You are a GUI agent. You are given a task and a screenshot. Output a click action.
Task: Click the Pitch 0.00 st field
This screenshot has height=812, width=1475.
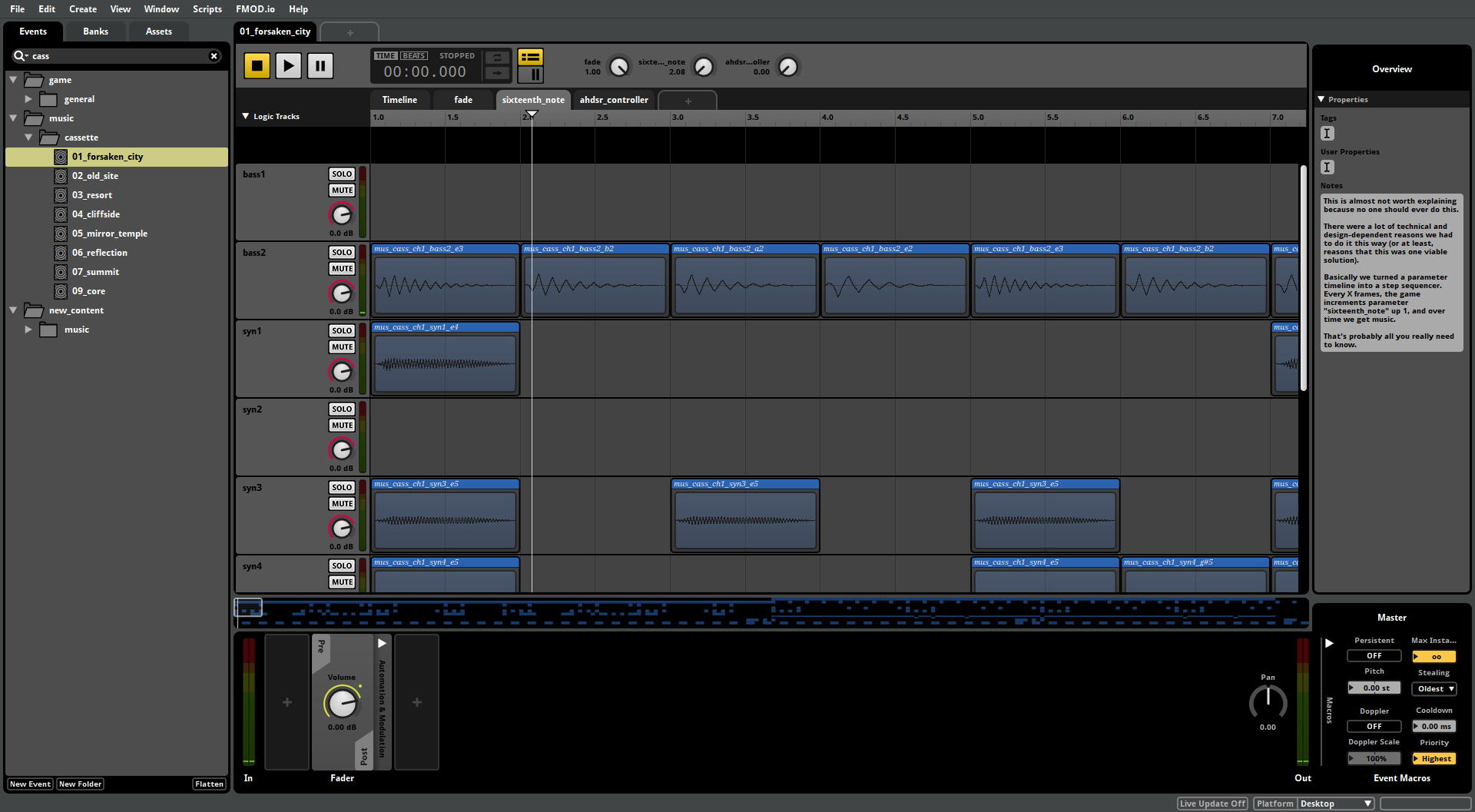1374,688
